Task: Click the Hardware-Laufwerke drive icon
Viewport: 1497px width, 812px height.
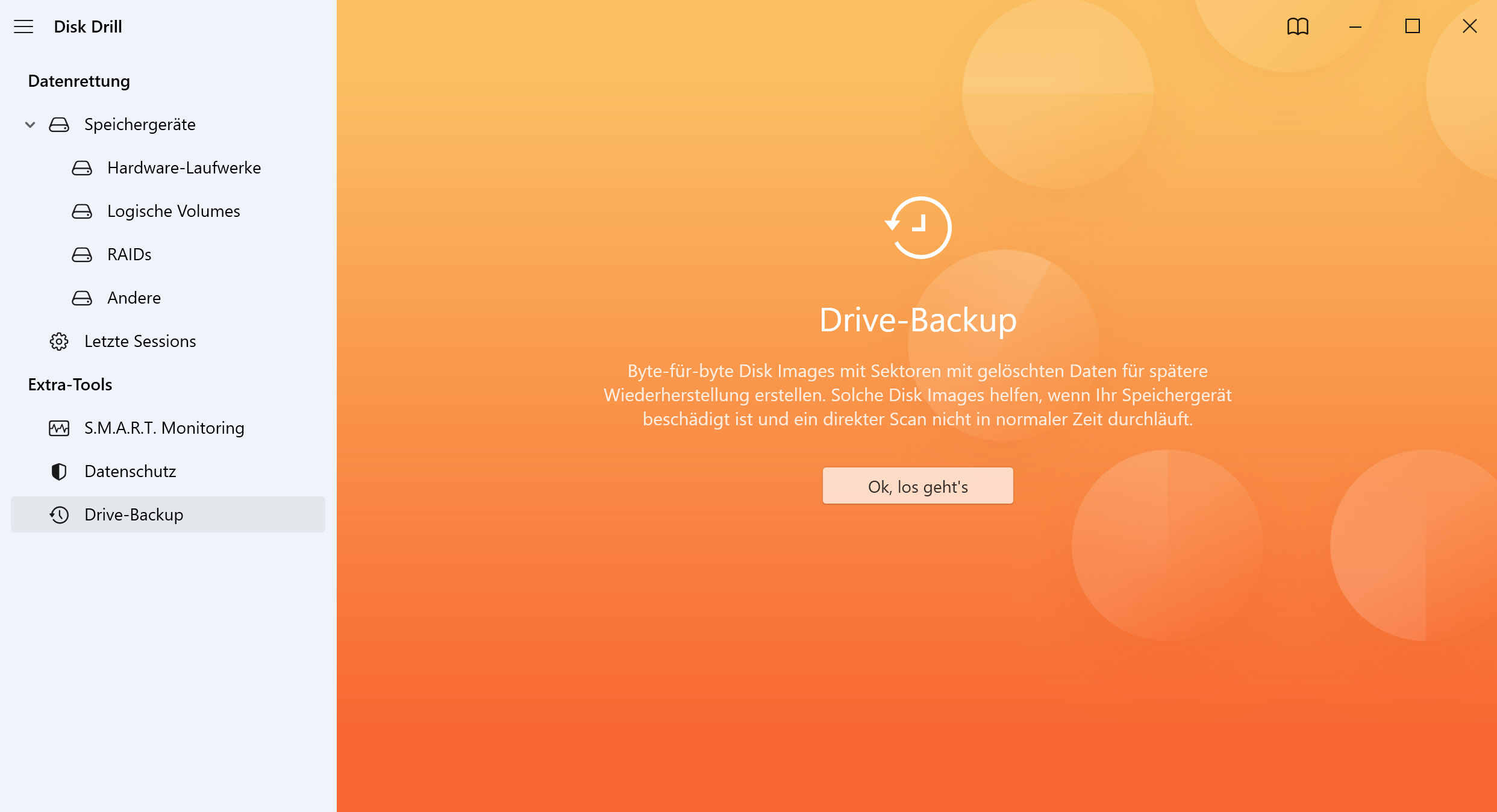Action: point(82,168)
